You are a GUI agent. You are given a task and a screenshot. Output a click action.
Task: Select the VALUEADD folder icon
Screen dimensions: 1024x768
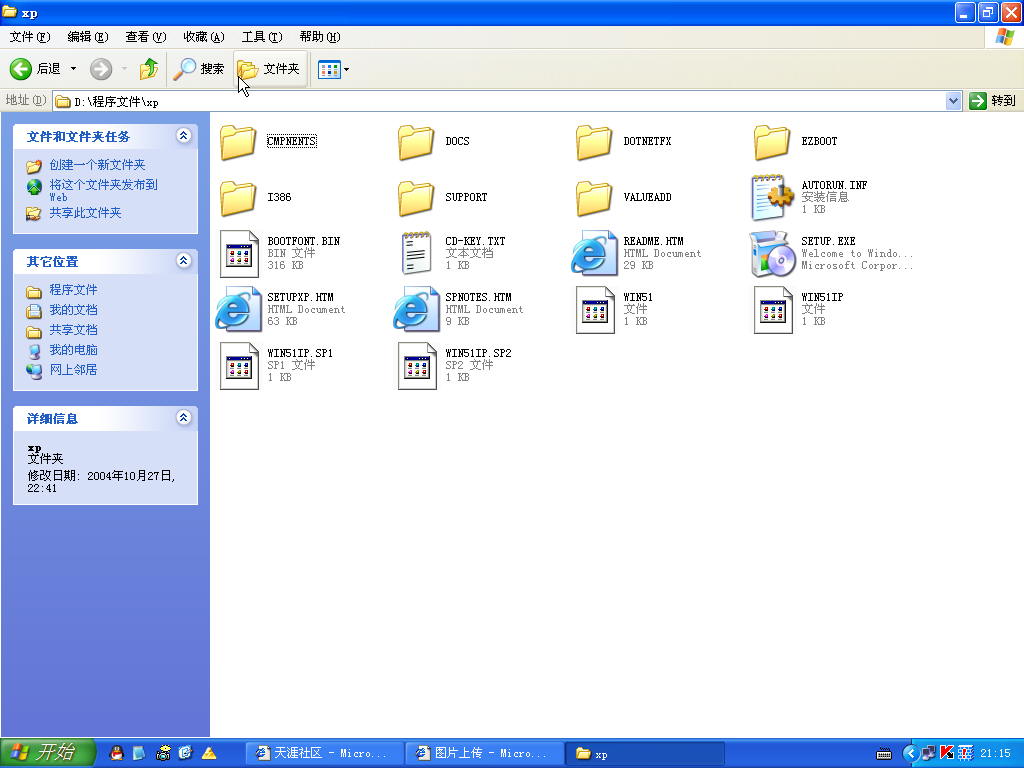click(594, 198)
